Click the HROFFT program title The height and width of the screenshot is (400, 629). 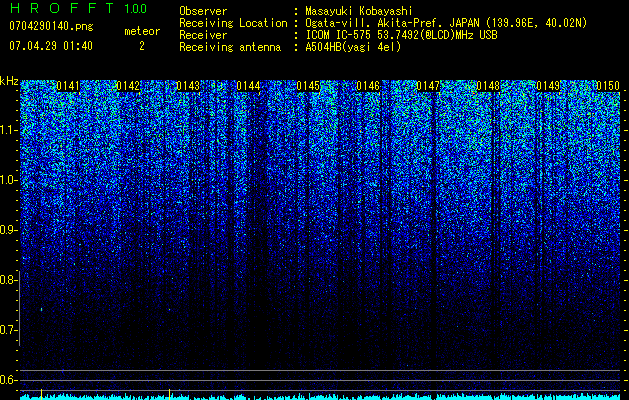(62, 8)
